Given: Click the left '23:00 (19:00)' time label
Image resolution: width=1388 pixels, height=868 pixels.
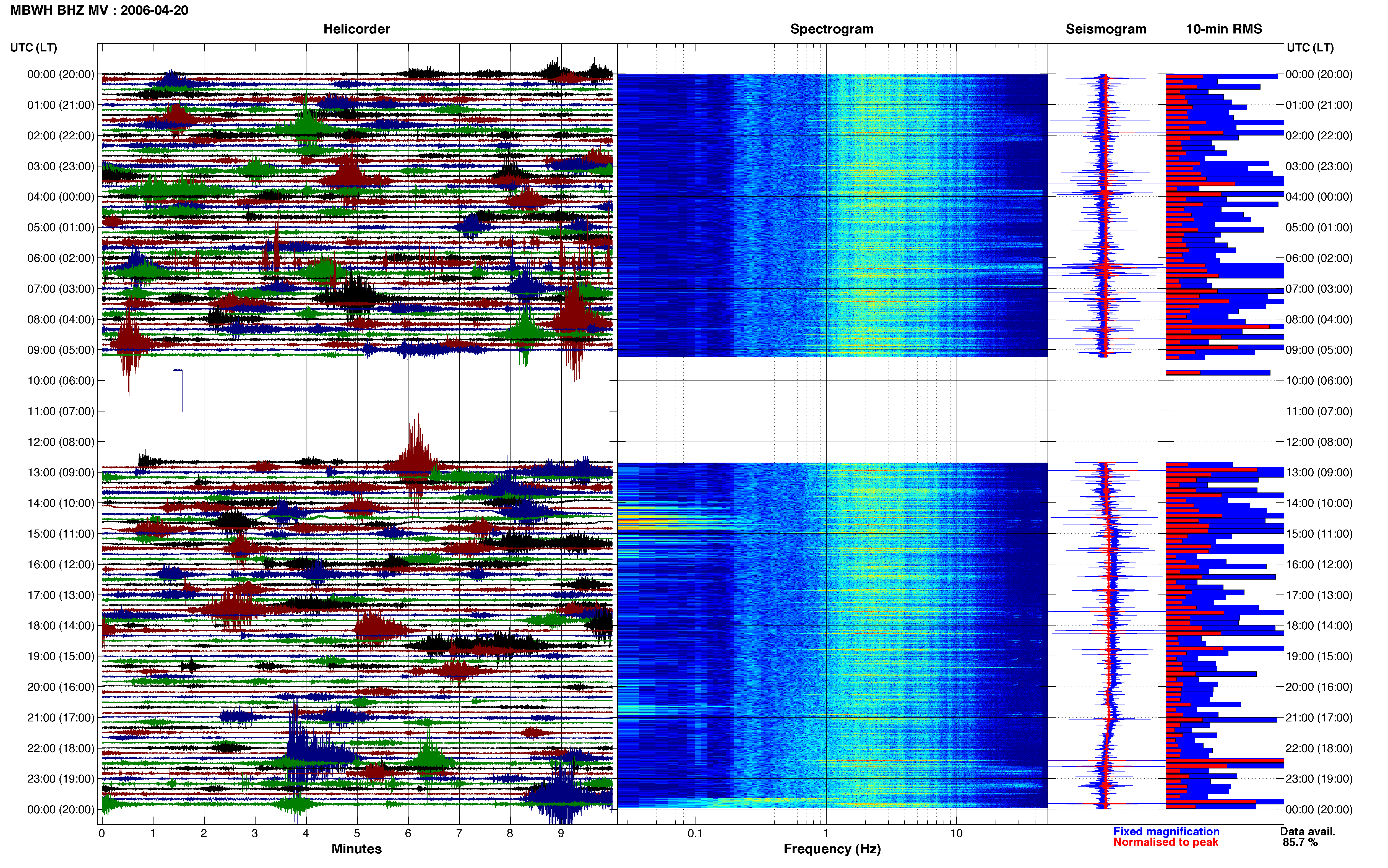Looking at the screenshot, I should coord(61,779).
